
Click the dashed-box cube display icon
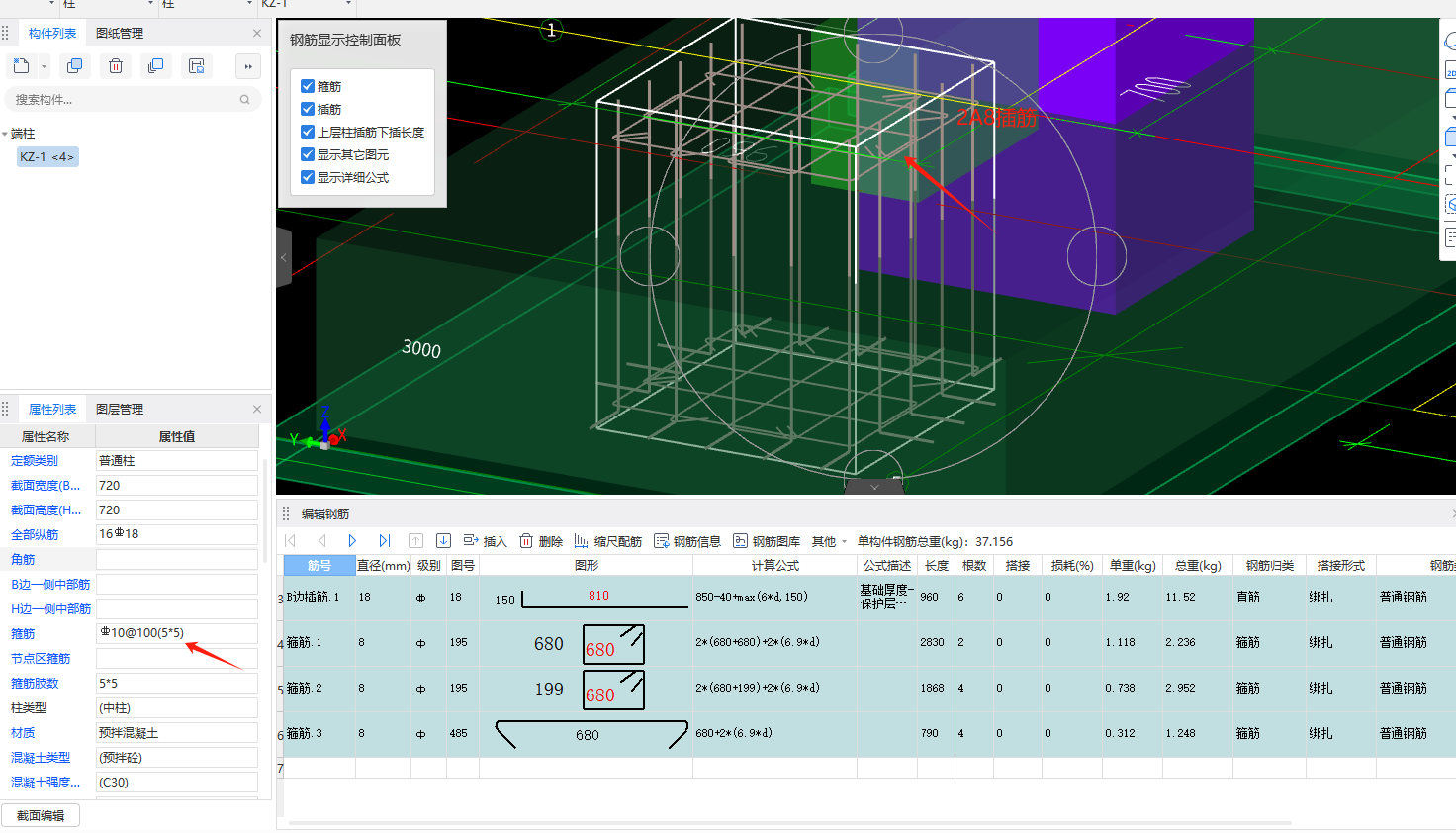point(1450,205)
